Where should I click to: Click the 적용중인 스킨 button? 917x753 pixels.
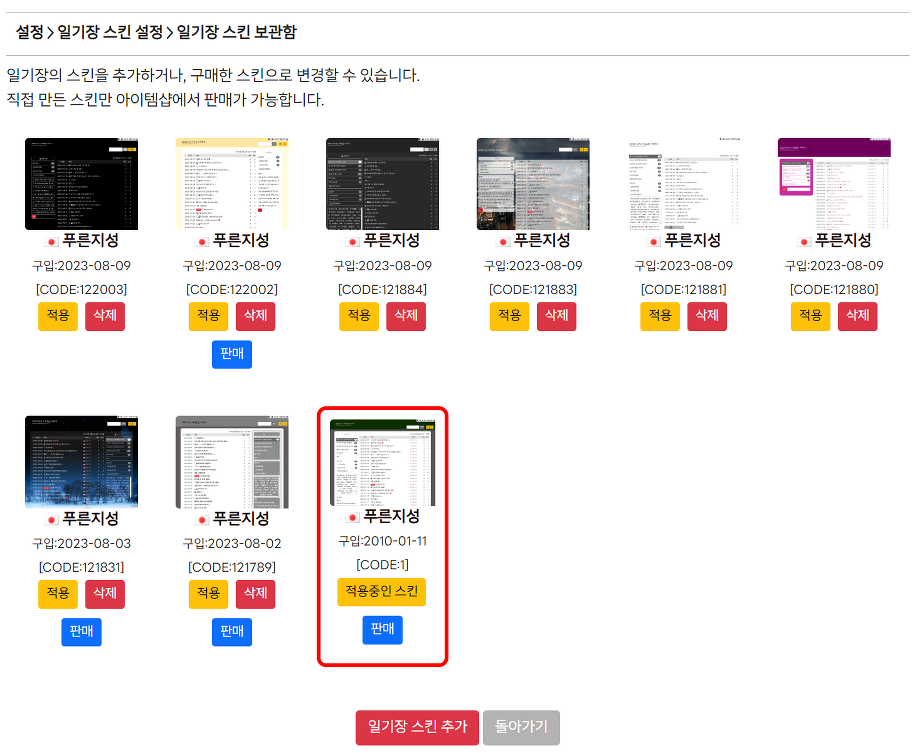[x=382, y=592]
